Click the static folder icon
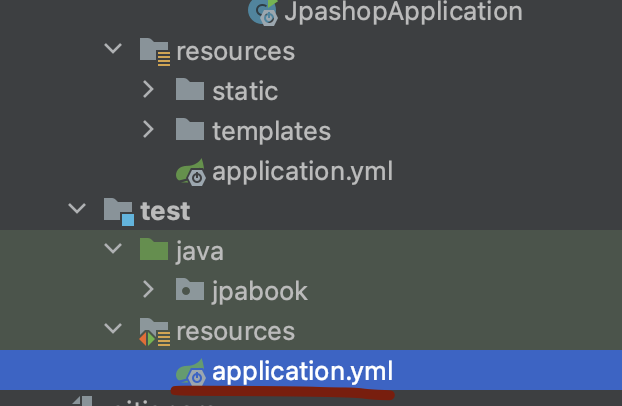622x406 pixels. [190, 90]
